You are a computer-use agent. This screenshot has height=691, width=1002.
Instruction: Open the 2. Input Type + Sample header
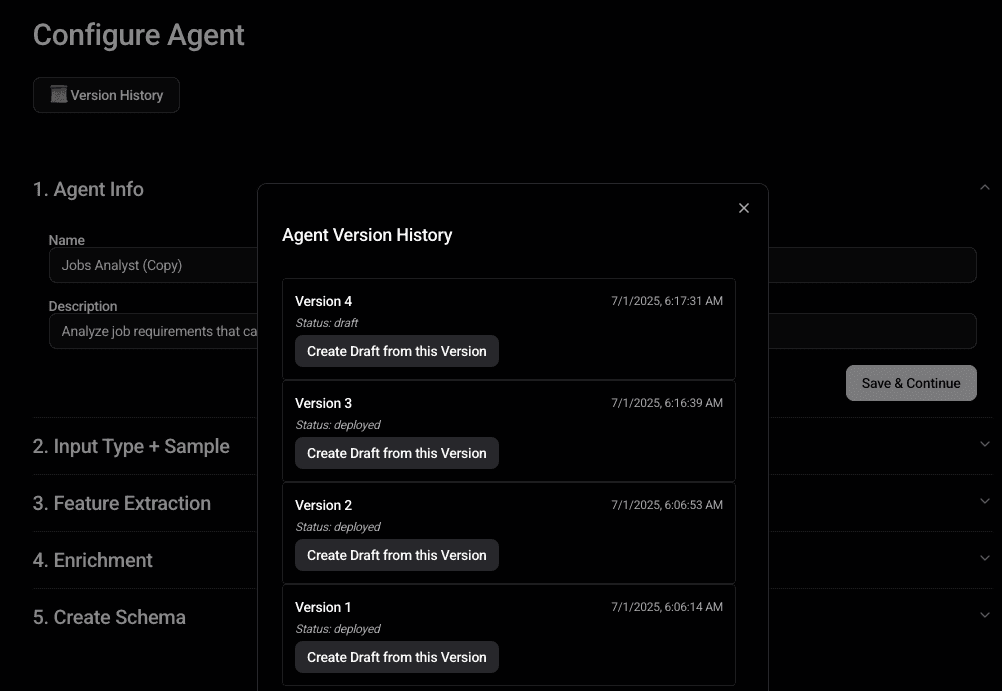(x=131, y=446)
